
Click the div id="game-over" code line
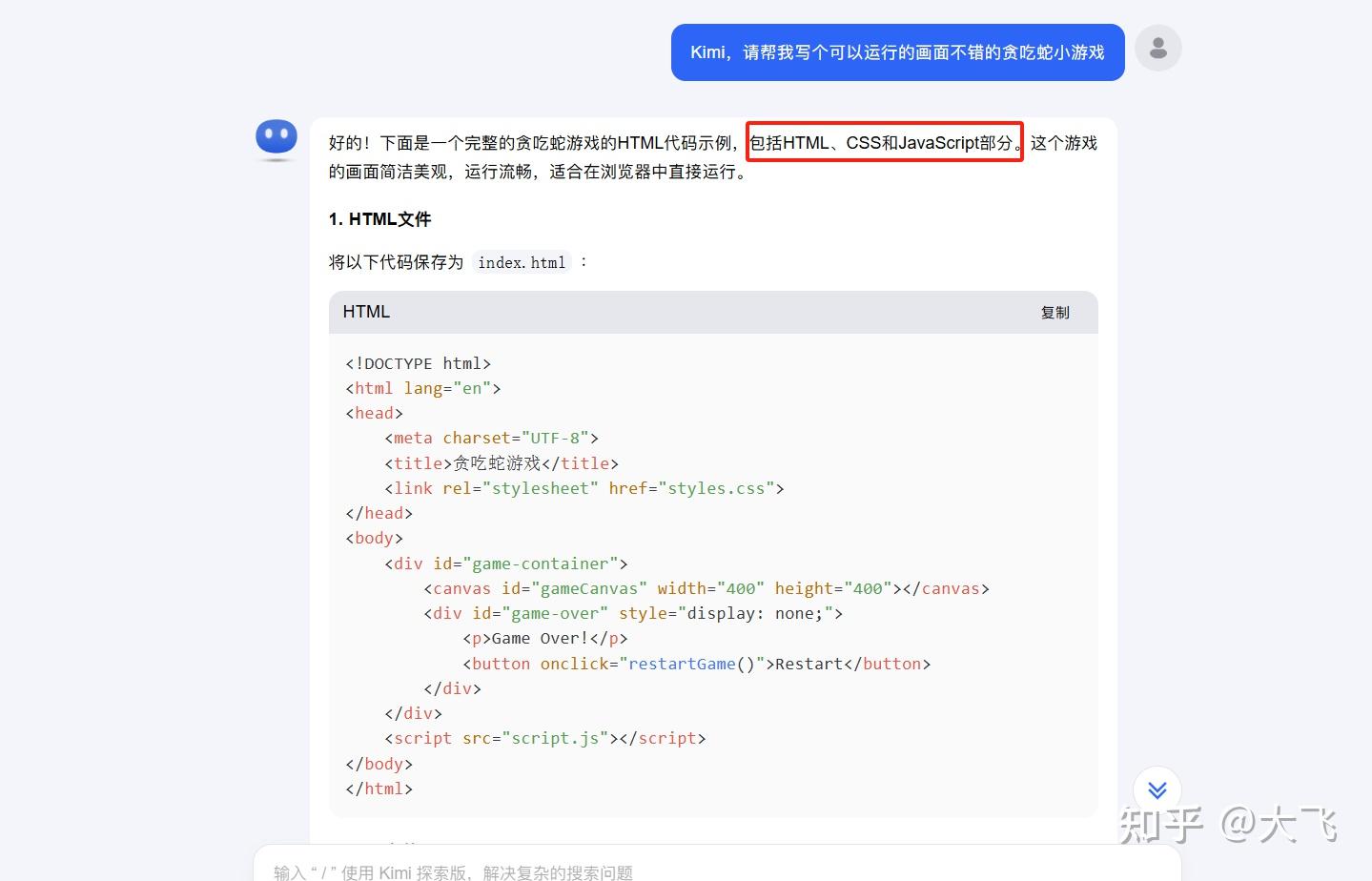point(633,613)
